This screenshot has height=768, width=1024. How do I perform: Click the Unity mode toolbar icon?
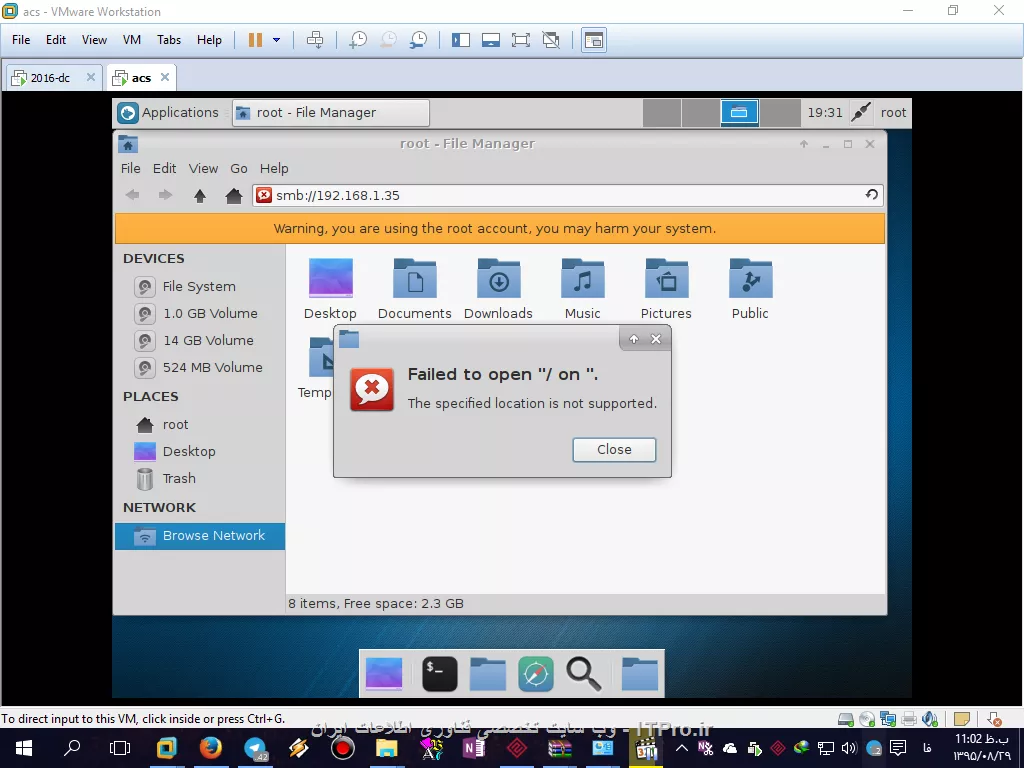551,40
